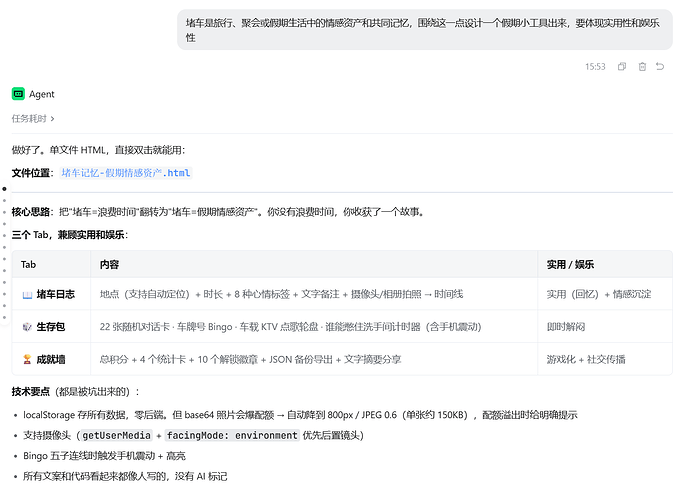Click the 技术要点 heading

point(31,392)
